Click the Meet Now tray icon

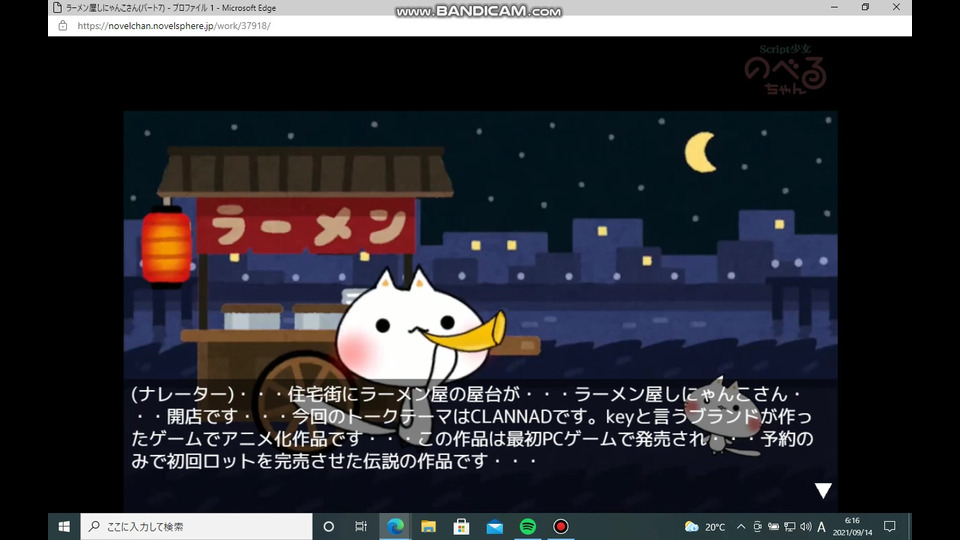point(757,527)
